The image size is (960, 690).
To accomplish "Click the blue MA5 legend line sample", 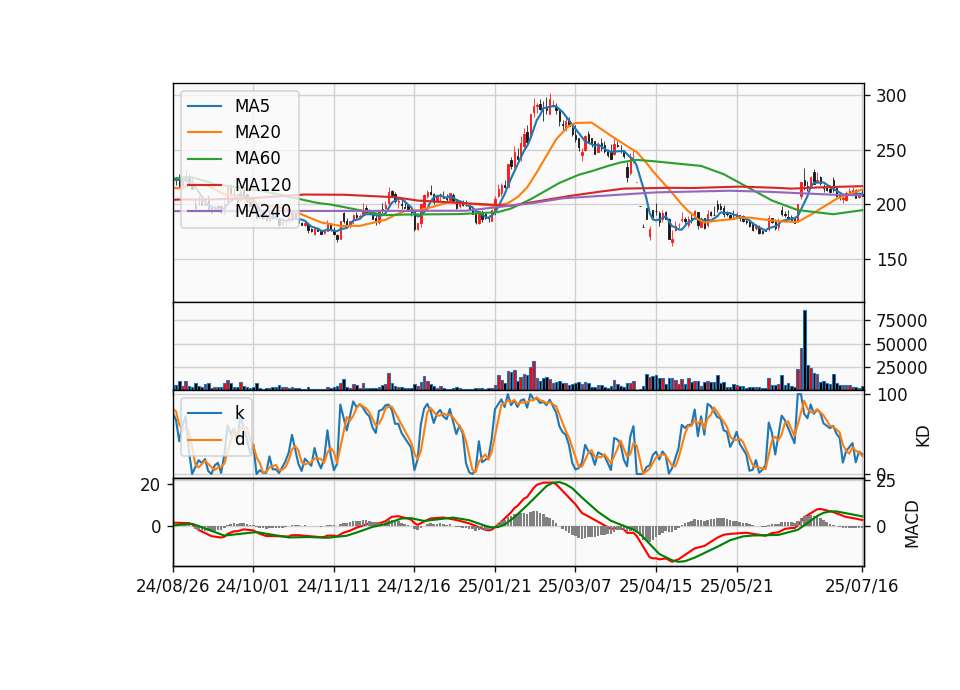I will tap(204, 107).
